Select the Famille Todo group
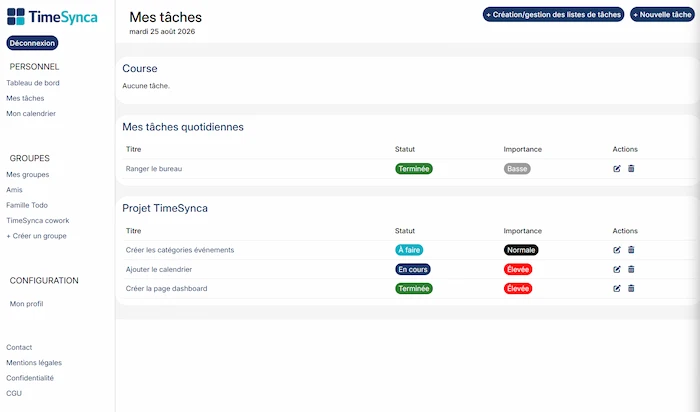Screen dimensions: 700x412 (x=27, y=205)
